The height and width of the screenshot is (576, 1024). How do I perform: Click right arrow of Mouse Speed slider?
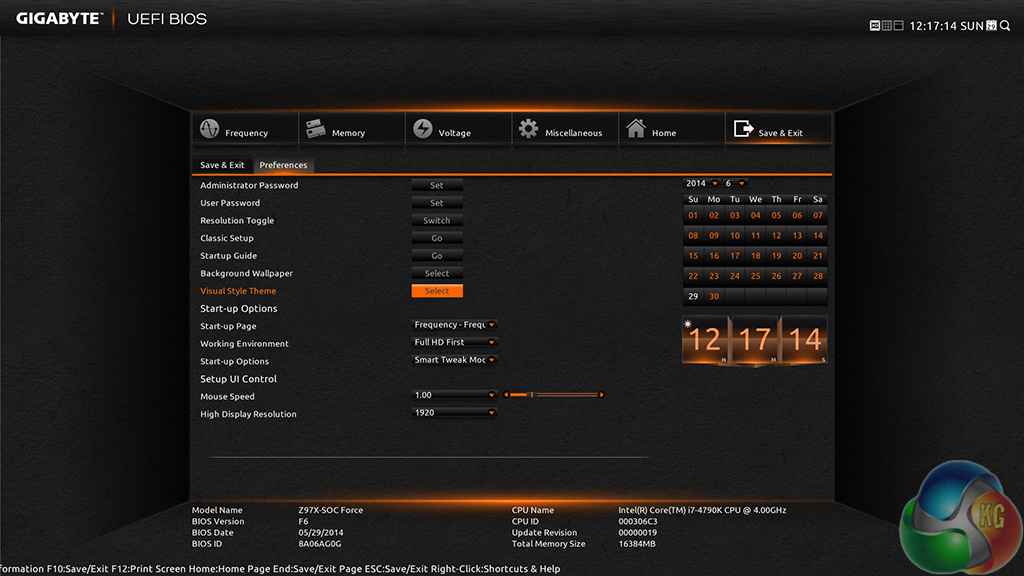pyautogui.click(x=601, y=395)
